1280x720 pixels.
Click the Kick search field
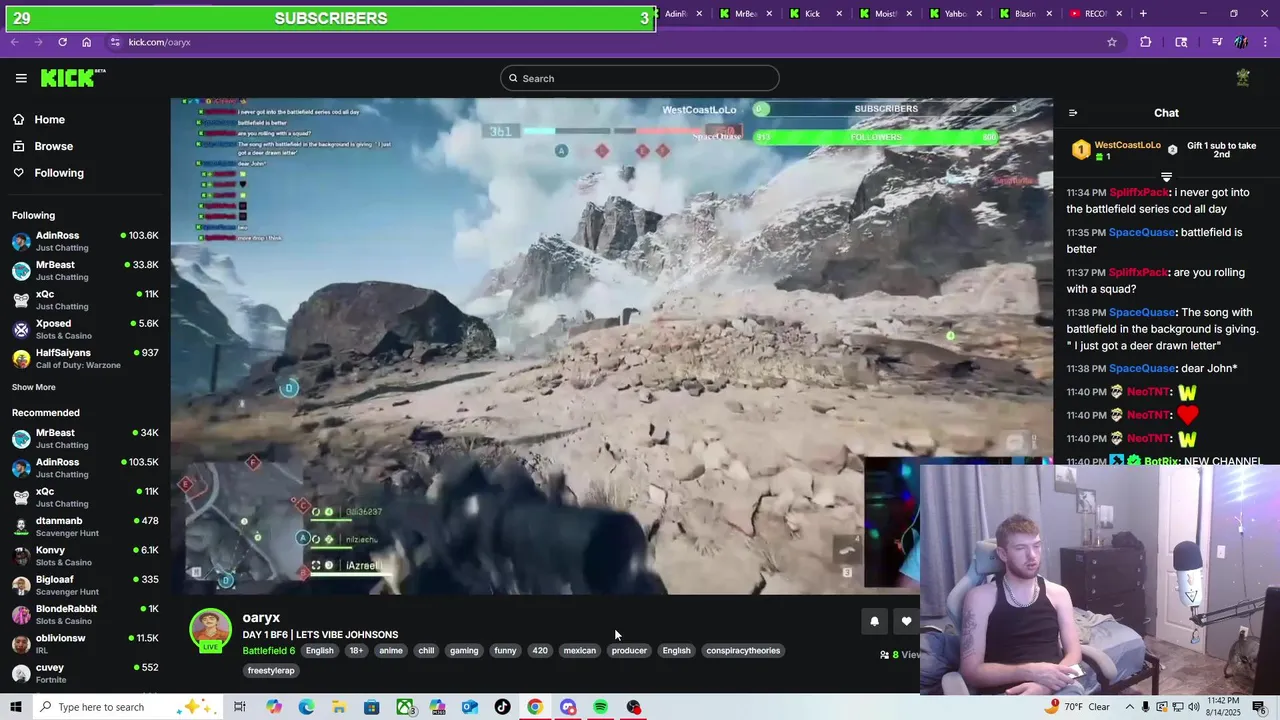point(640,78)
